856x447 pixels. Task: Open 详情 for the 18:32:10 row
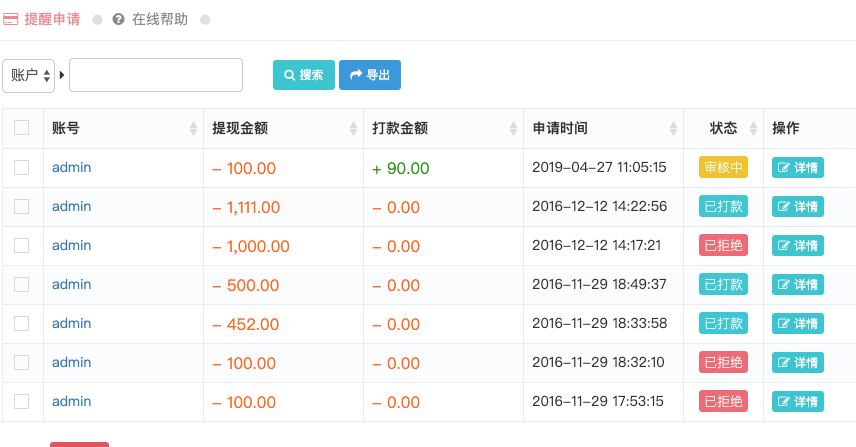pos(798,363)
